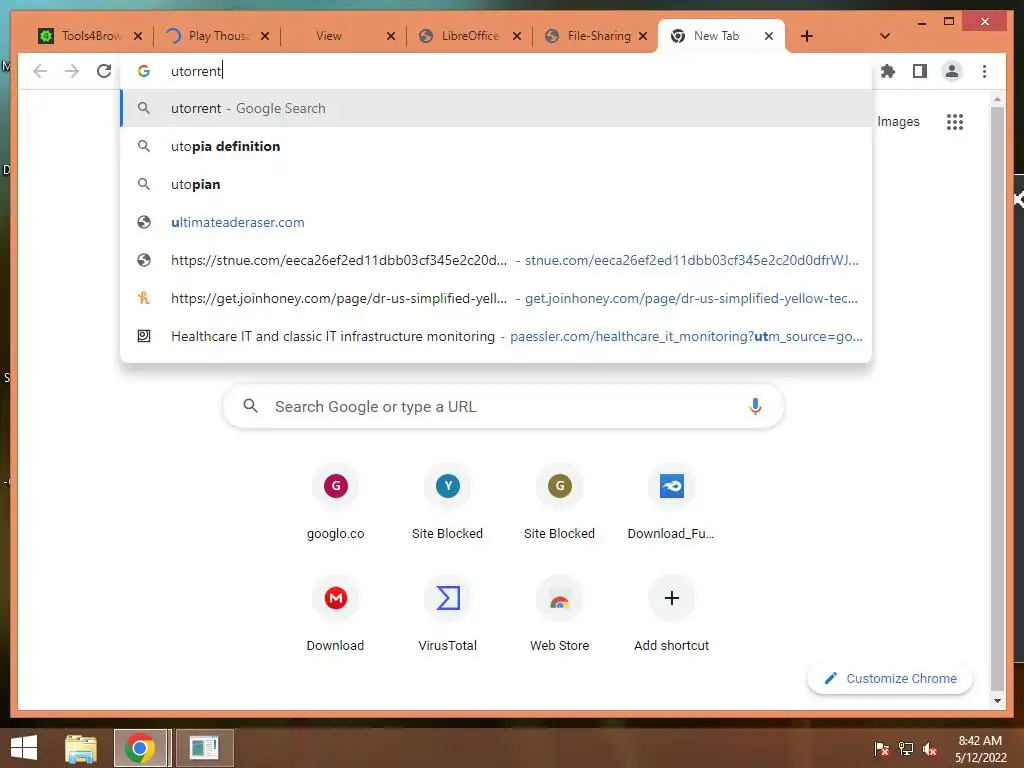The image size is (1024, 768).
Task: Select the 'utorrent - Google Search' suggestion
Action: tap(496, 108)
